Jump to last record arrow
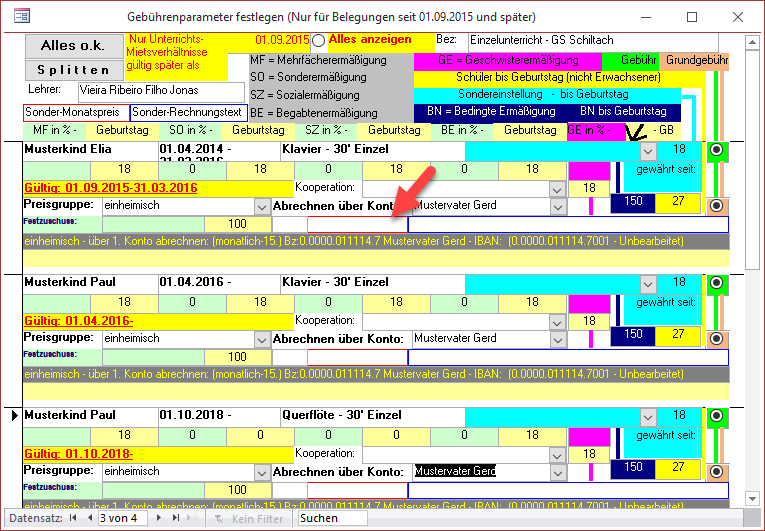Screen dimensions: 765x531 pos(175,518)
